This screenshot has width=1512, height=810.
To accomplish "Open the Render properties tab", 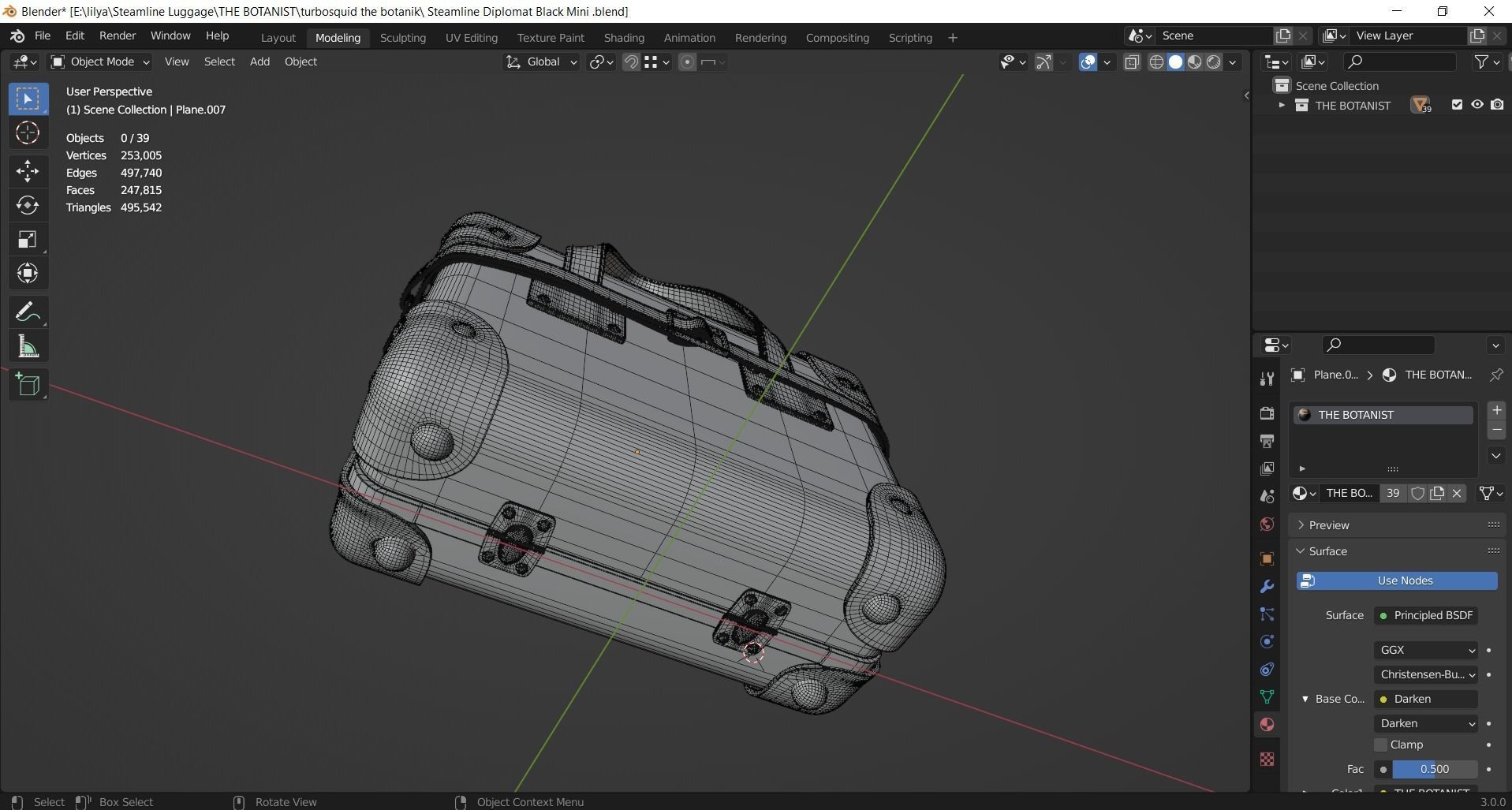I will (x=1267, y=413).
